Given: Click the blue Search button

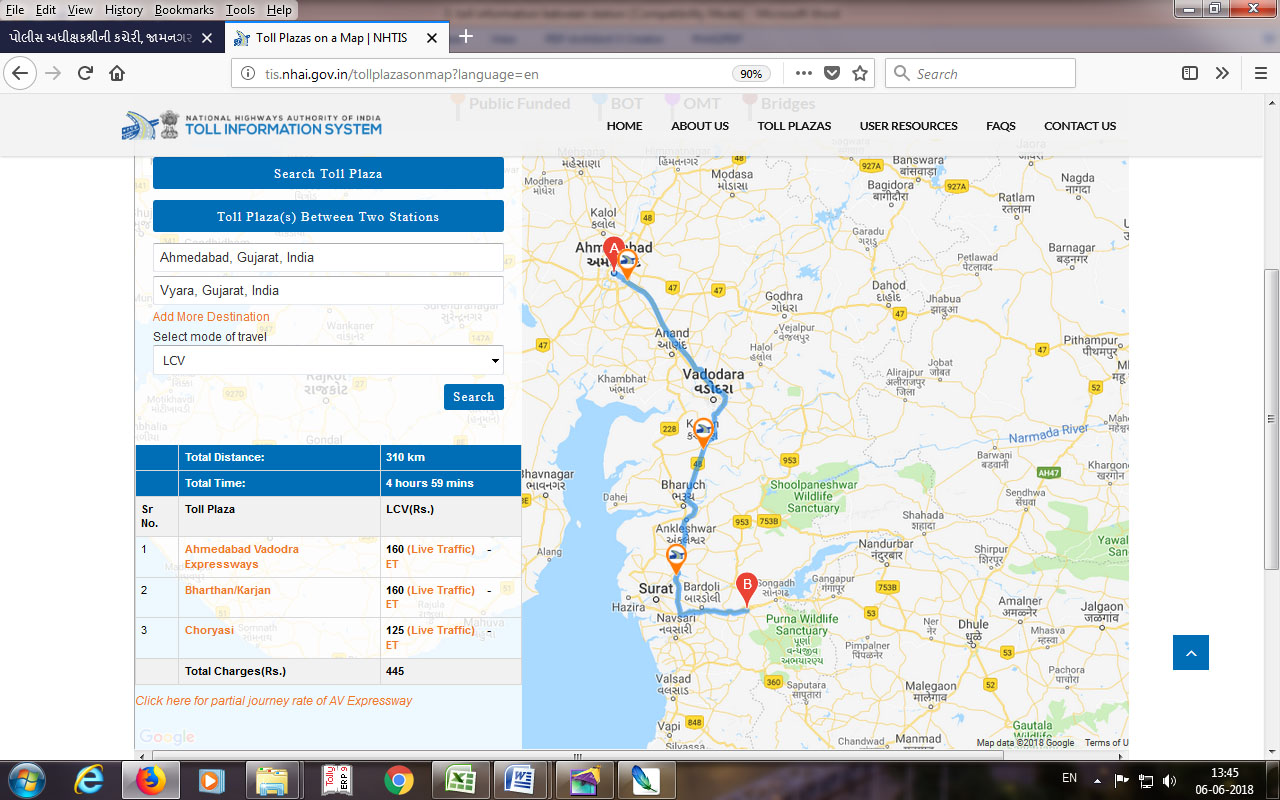Looking at the screenshot, I should click(x=473, y=397).
